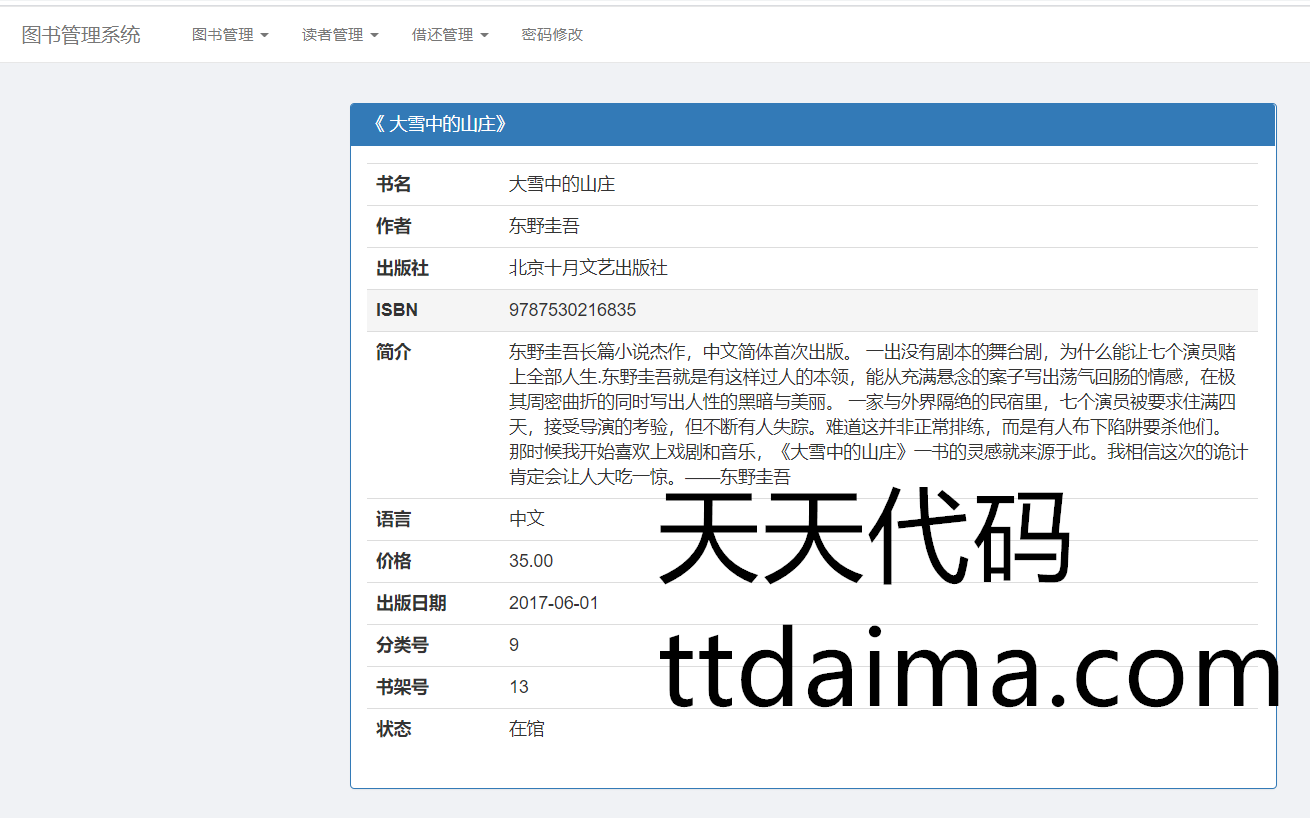The width and height of the screenshot is (1310, 818).
Task: Select the book name value 大雪中的山庄
Action: click(x=562, y=185)
